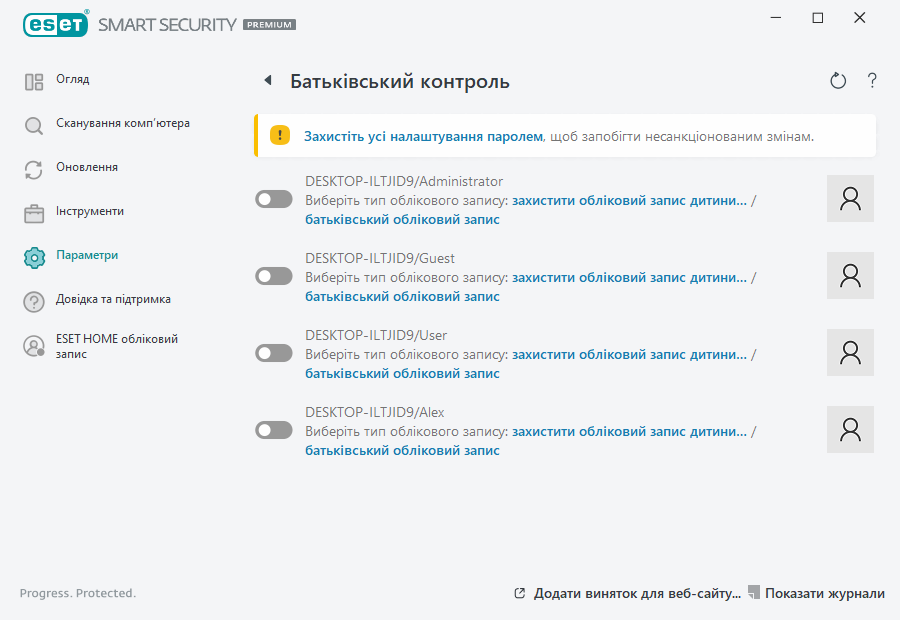The width and height of the screenshot is (900, 620).
Task: Click the Guest account avatar icon
Action: [851, 275]
